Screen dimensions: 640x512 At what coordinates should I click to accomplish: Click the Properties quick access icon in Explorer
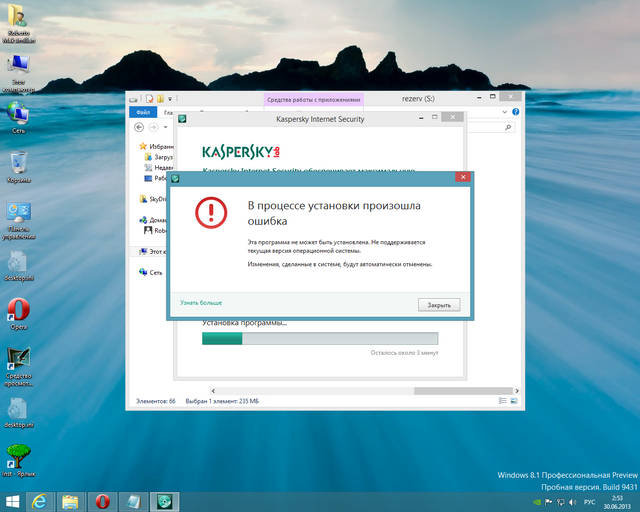pos(150,98)
